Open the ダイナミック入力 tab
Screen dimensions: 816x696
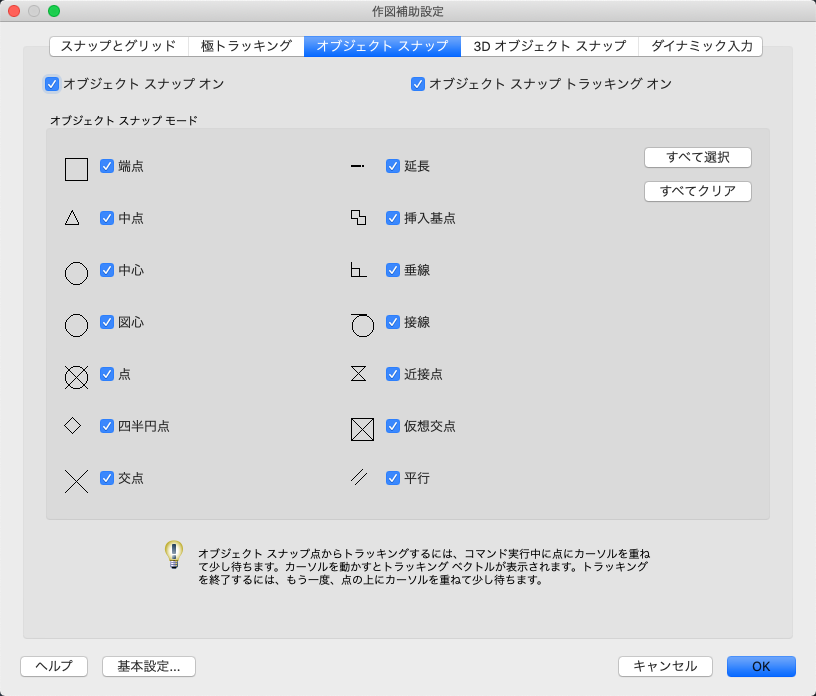click(x=701, y=46)
